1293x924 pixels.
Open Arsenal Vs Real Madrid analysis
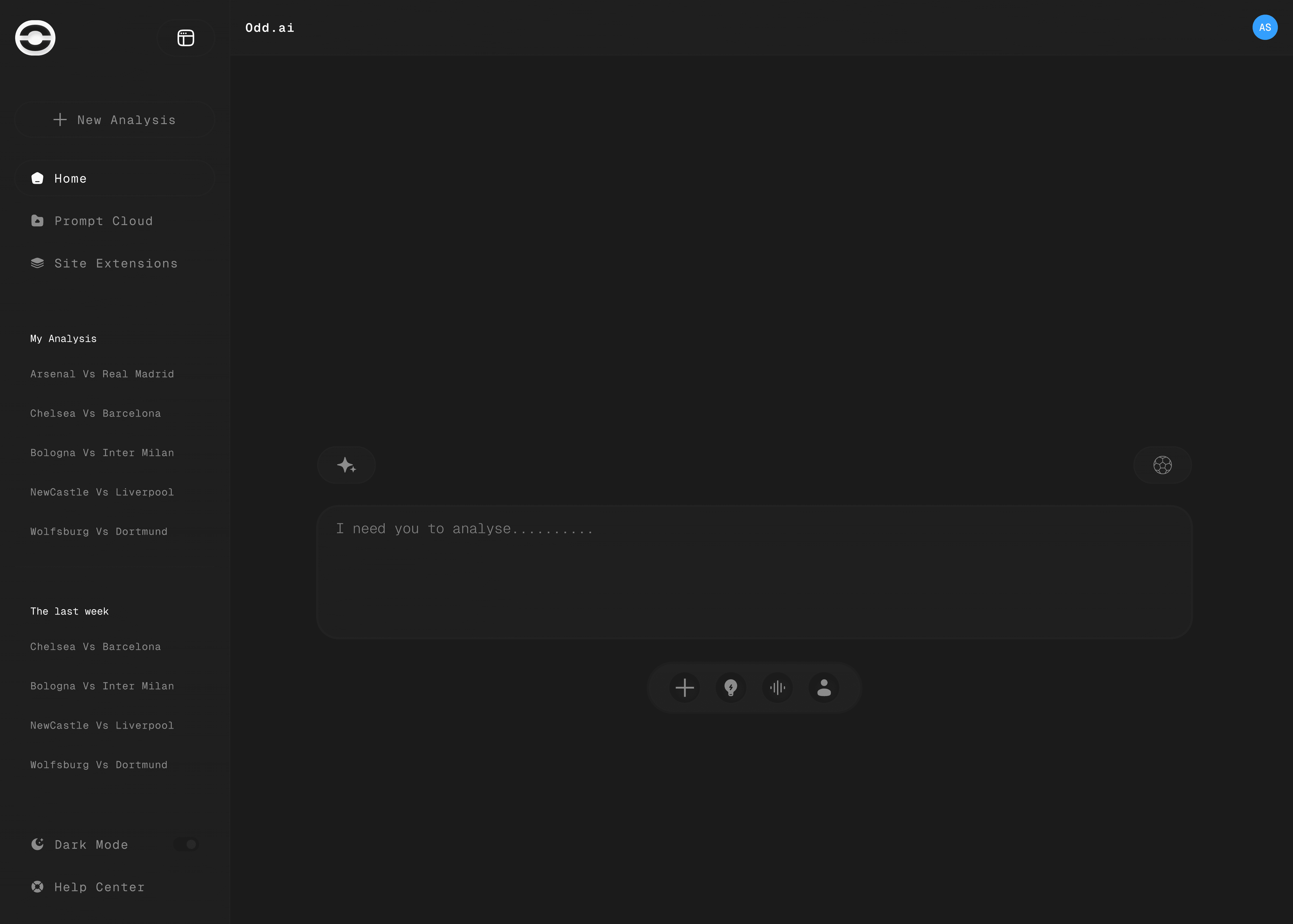coord(102,374)
